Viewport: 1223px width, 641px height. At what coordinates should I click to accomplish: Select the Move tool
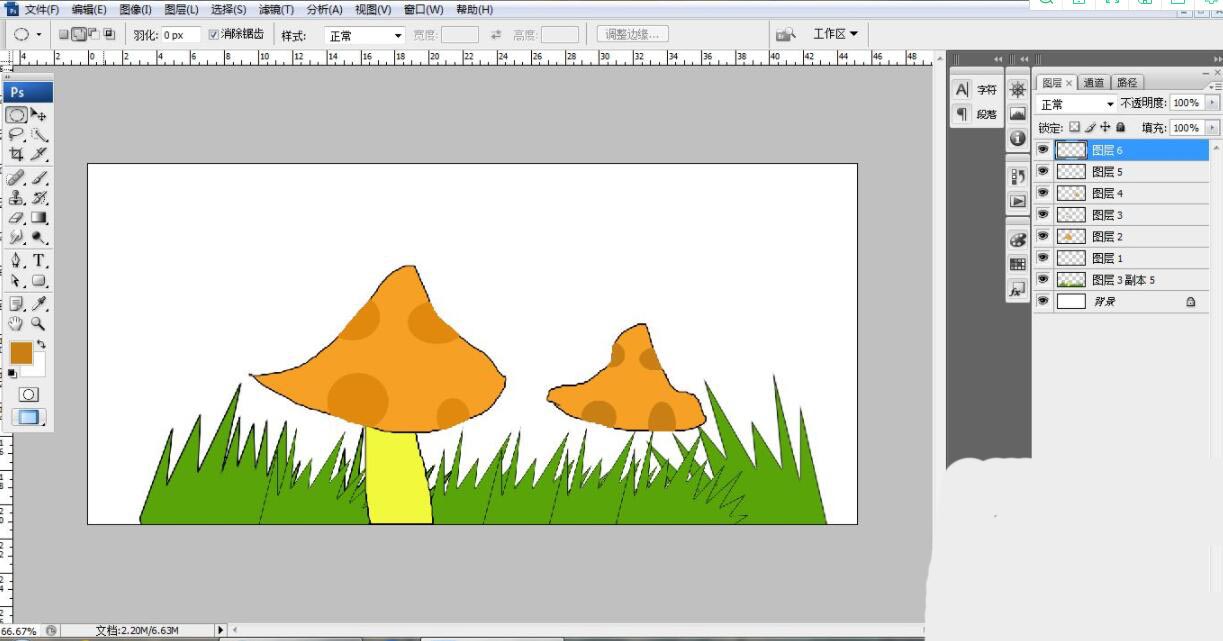[40, 115]
